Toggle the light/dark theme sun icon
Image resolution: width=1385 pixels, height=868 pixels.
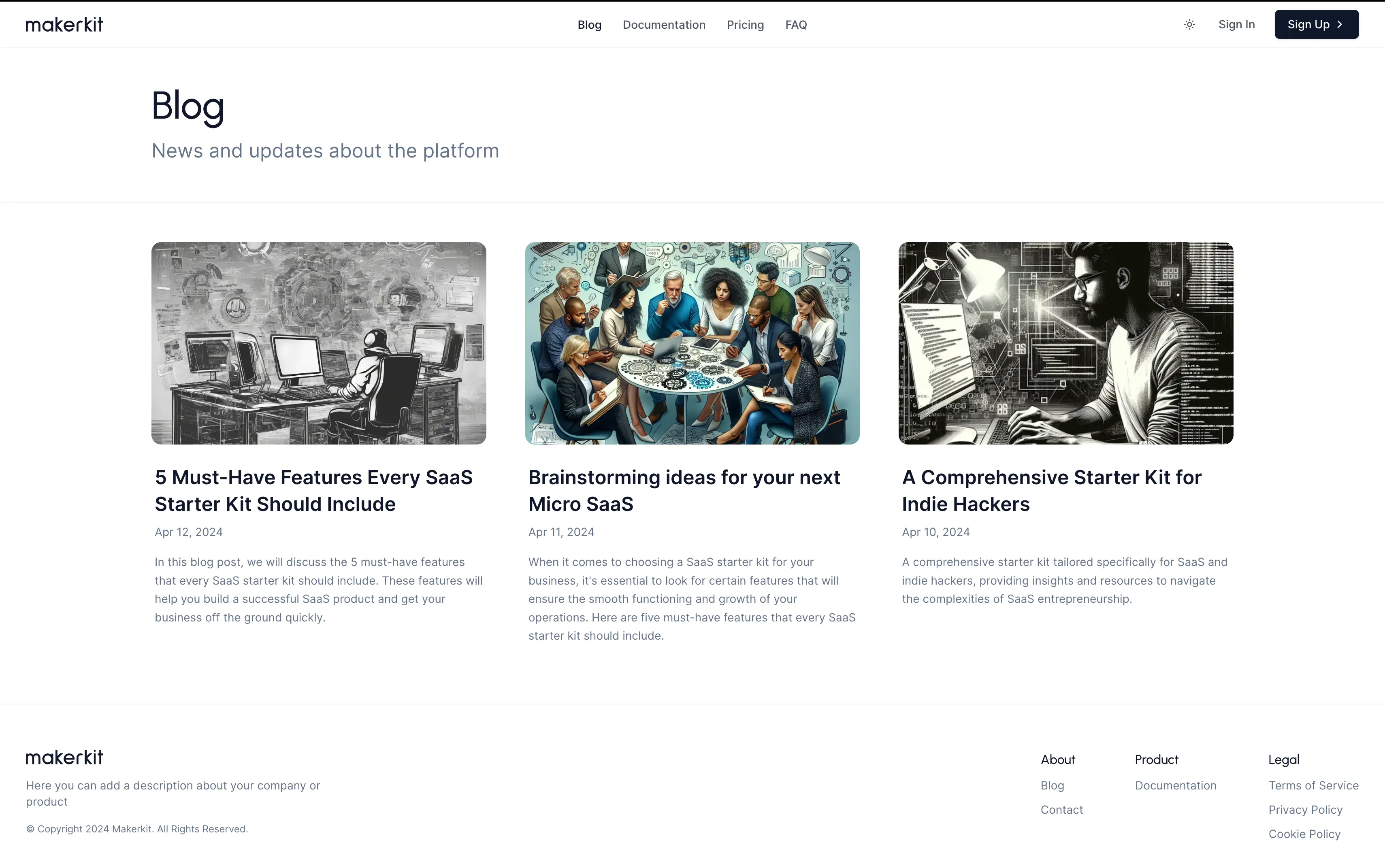[1189, 25]
